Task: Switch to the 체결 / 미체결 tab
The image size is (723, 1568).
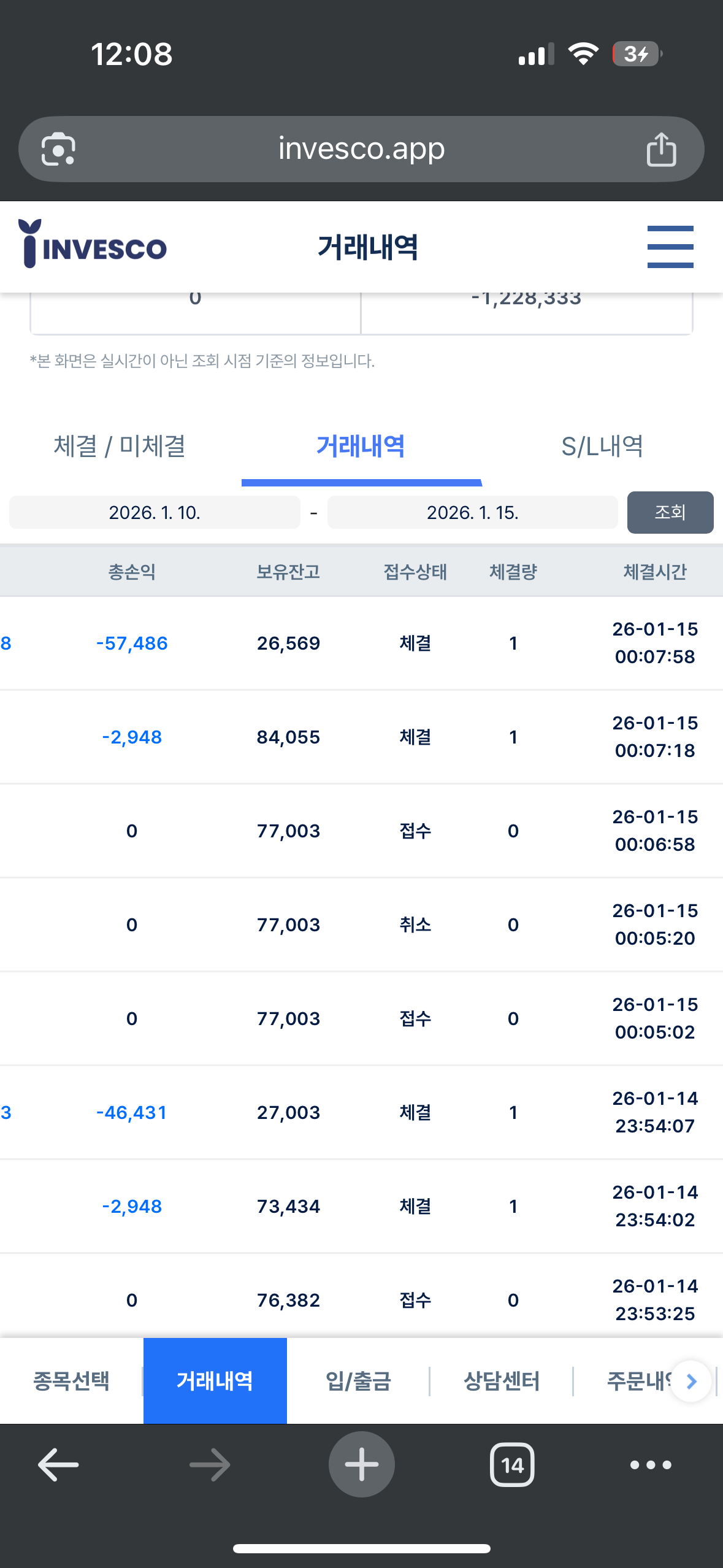Action: [120, 446]
